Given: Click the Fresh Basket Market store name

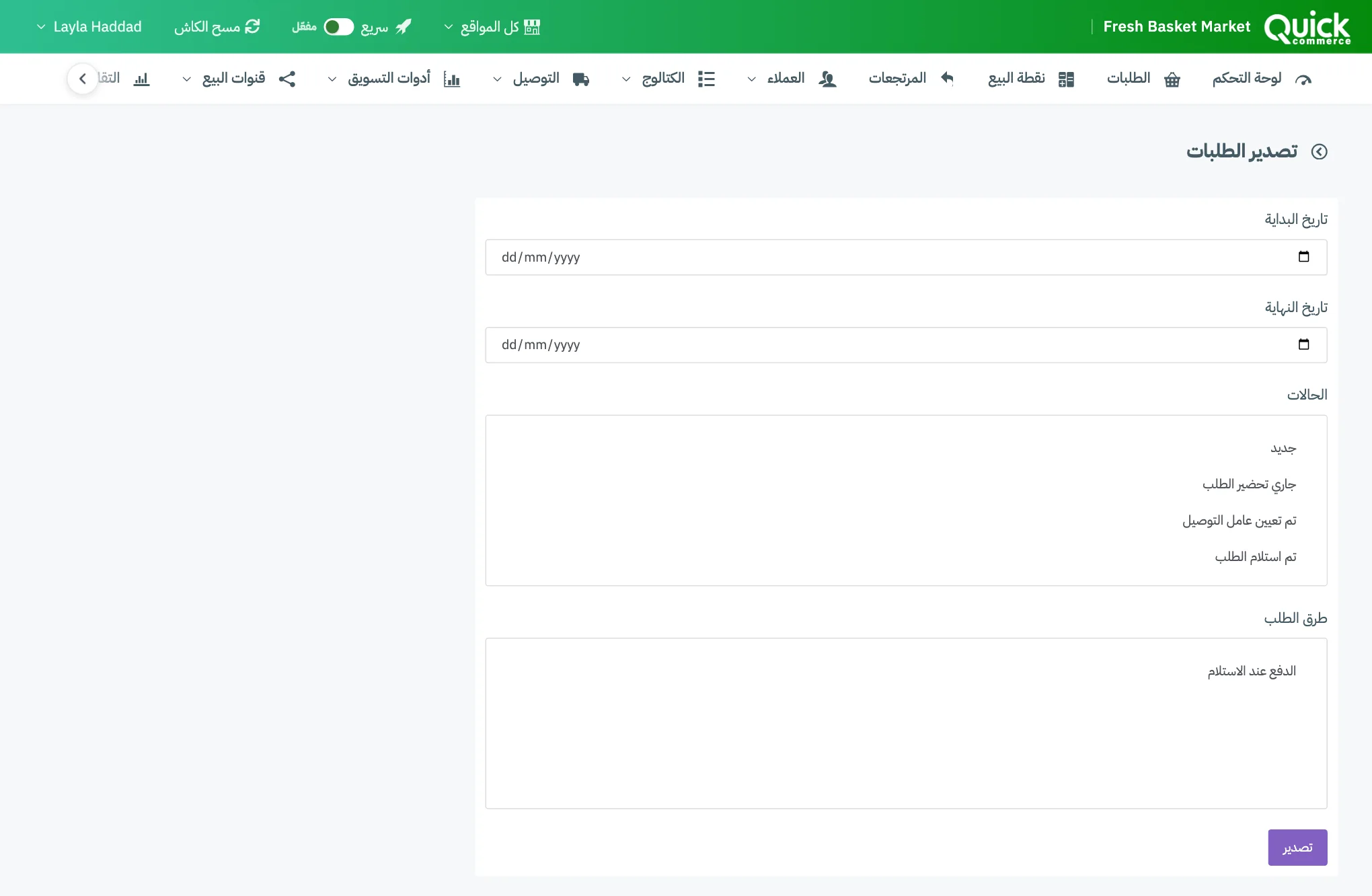Looking at the screenshot, I should click(x=1176, y=27).
